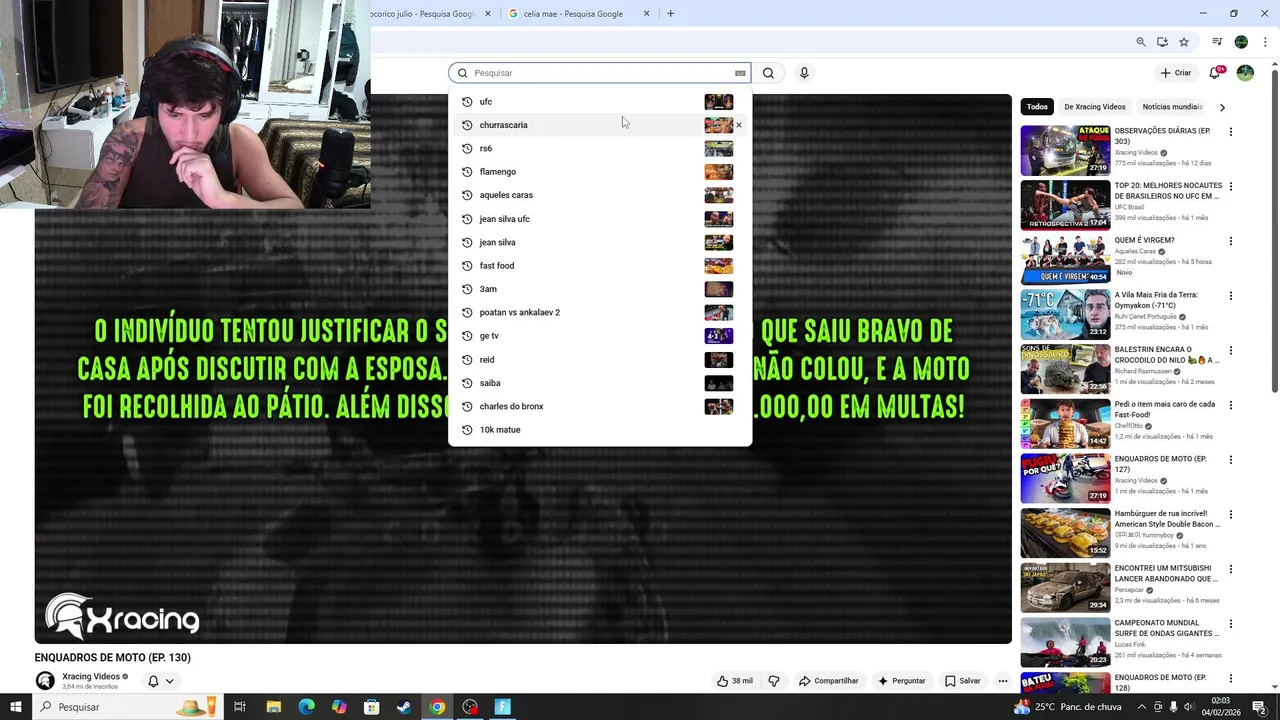Viewport: 1280px width, 720px height.
Task: Start voice search with microphone icon
Action: click(804, 73)
